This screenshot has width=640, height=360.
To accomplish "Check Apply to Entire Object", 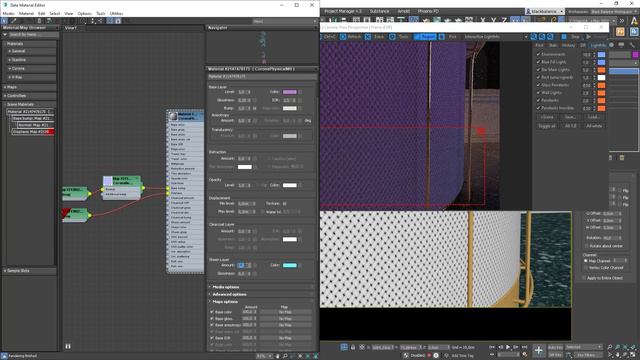I will click(x=584, y=278).
